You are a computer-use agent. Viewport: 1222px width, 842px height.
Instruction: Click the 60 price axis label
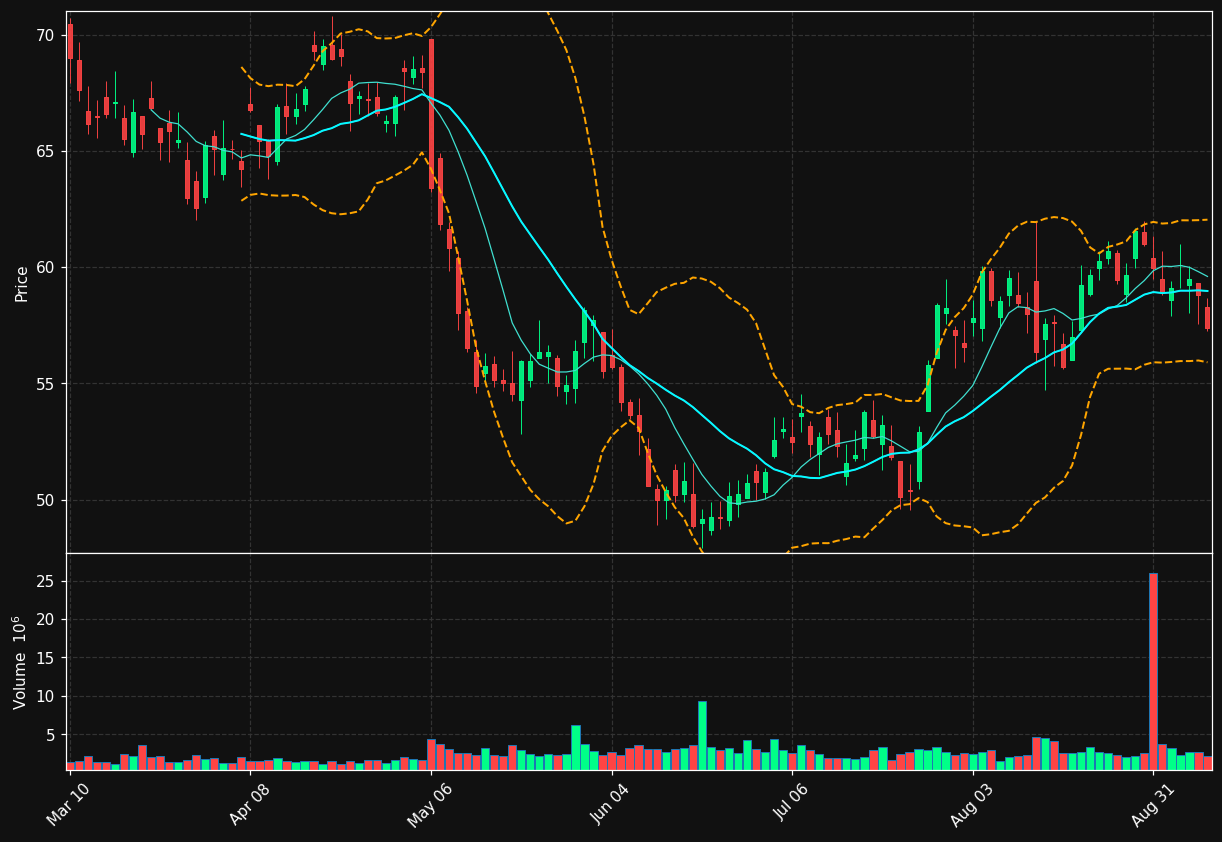45,268
